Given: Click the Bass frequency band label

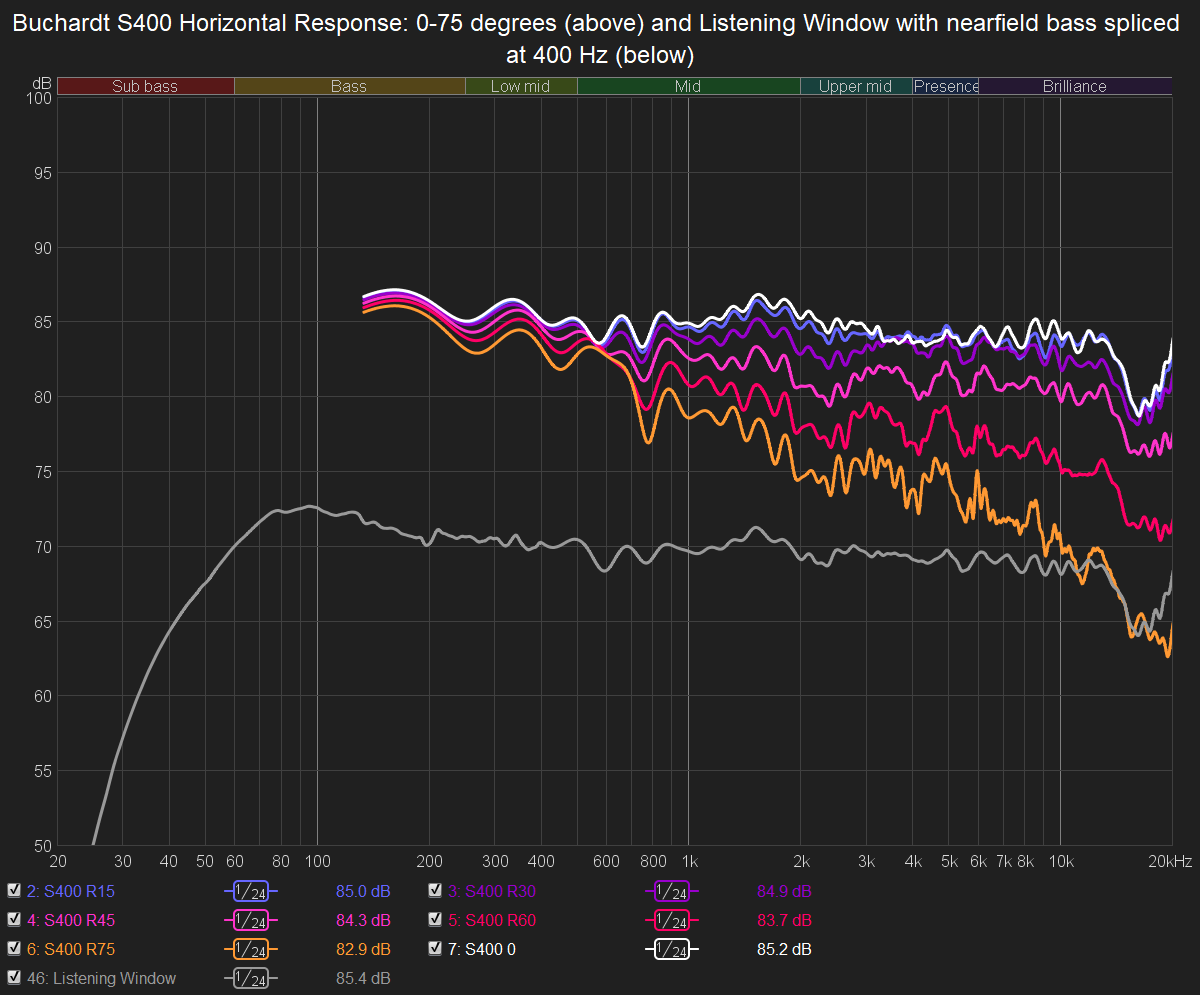Looking at the screenshot, I should tap(349, 87).
